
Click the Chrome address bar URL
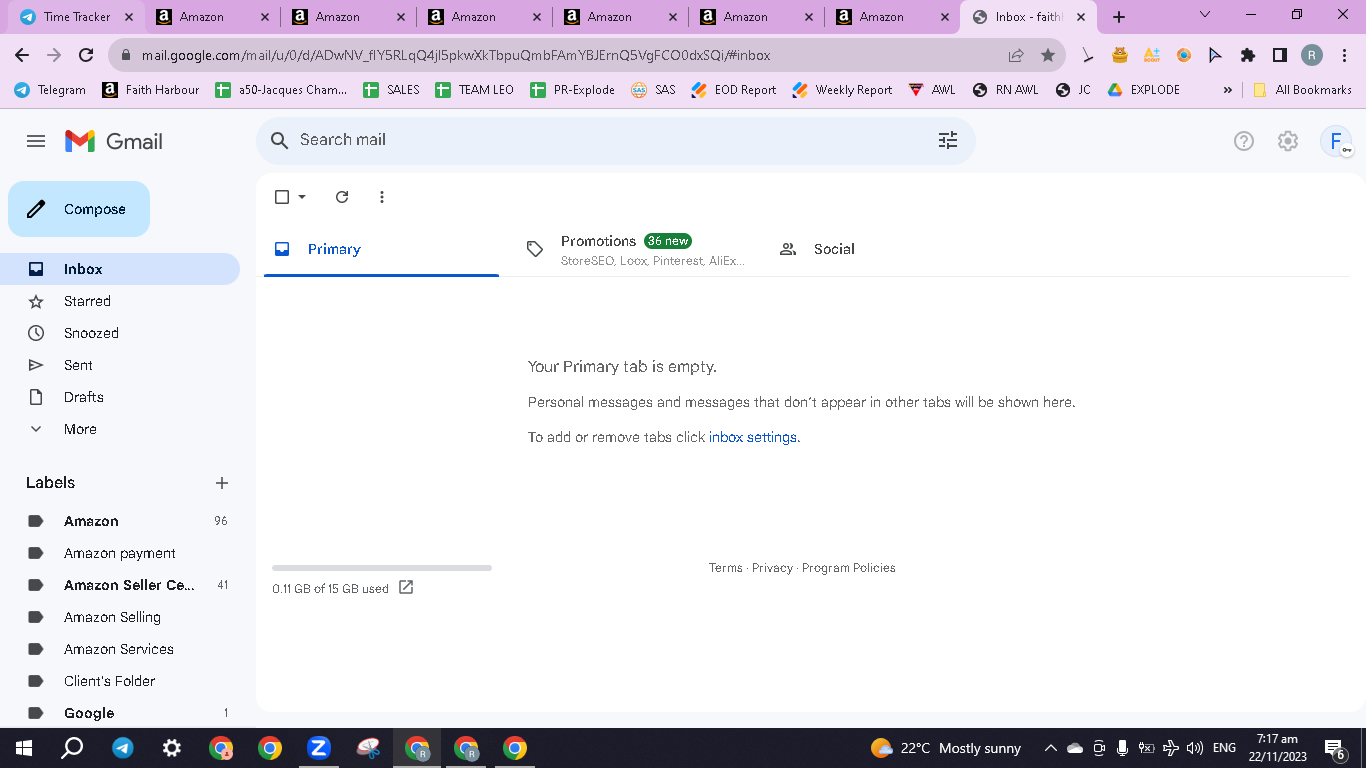[x=456, y=55]
